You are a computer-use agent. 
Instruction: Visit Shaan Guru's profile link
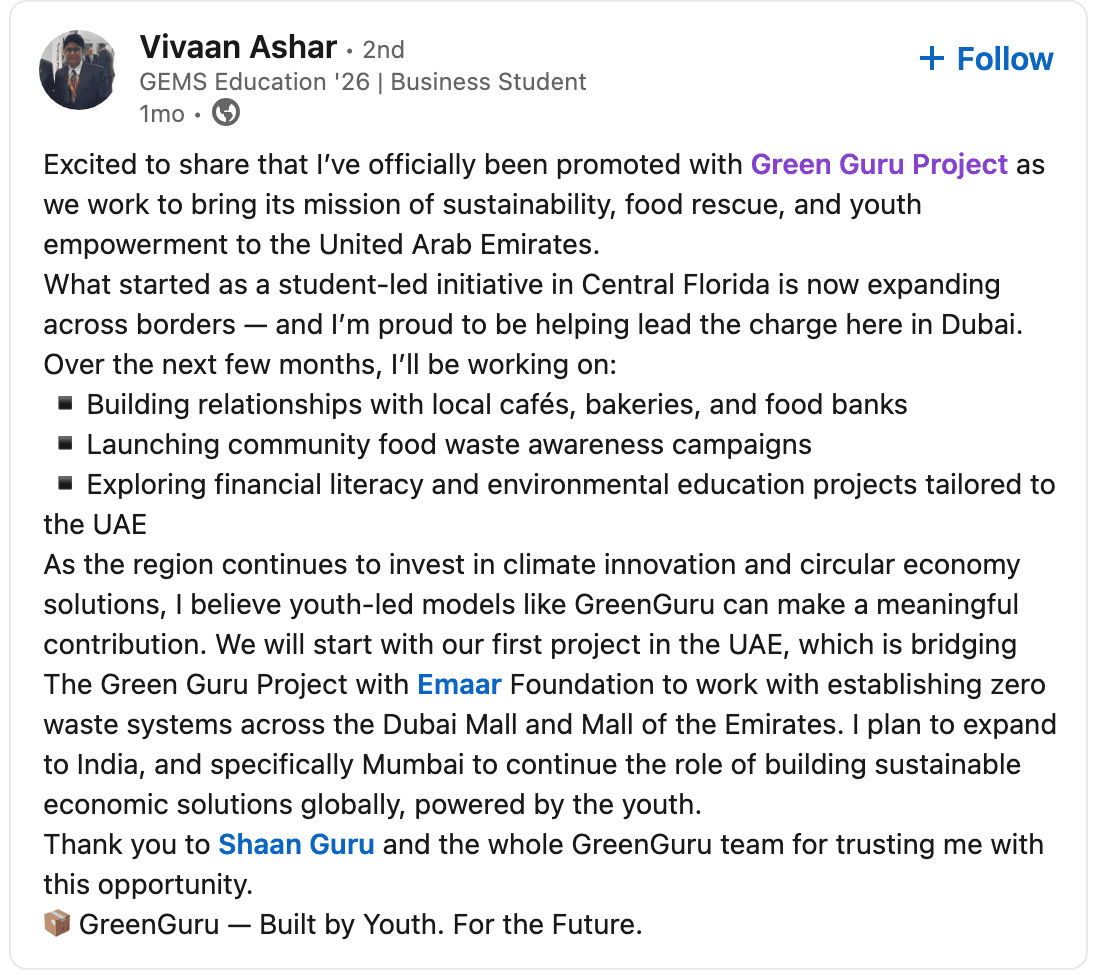[296, 844]
